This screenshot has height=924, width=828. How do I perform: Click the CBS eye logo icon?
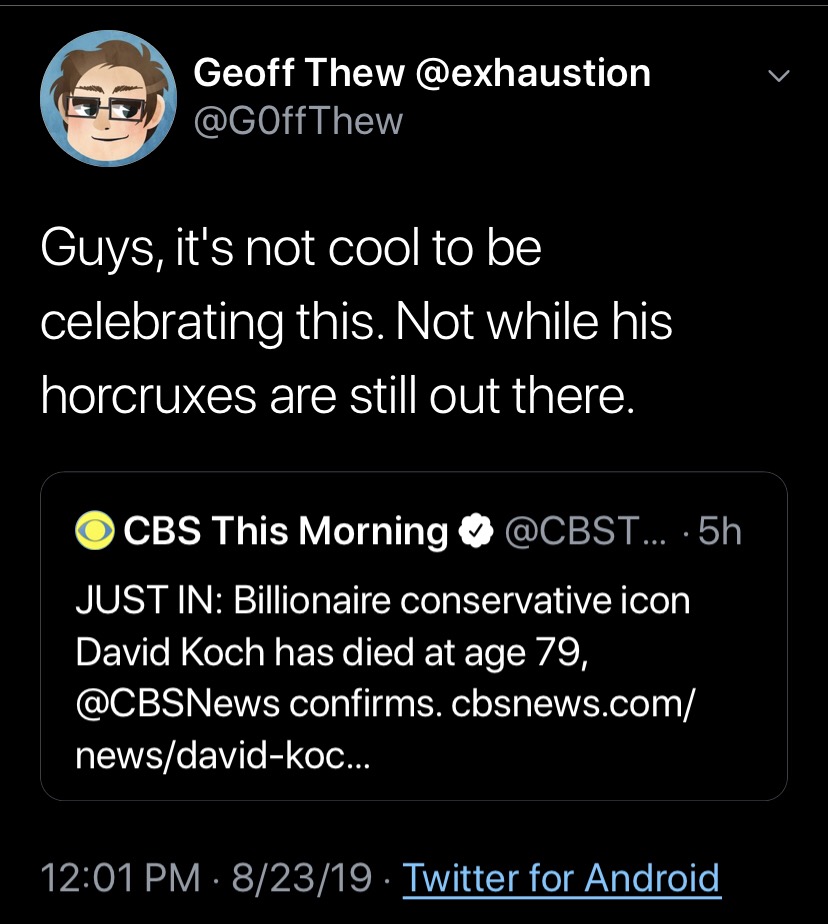point(95,530)
